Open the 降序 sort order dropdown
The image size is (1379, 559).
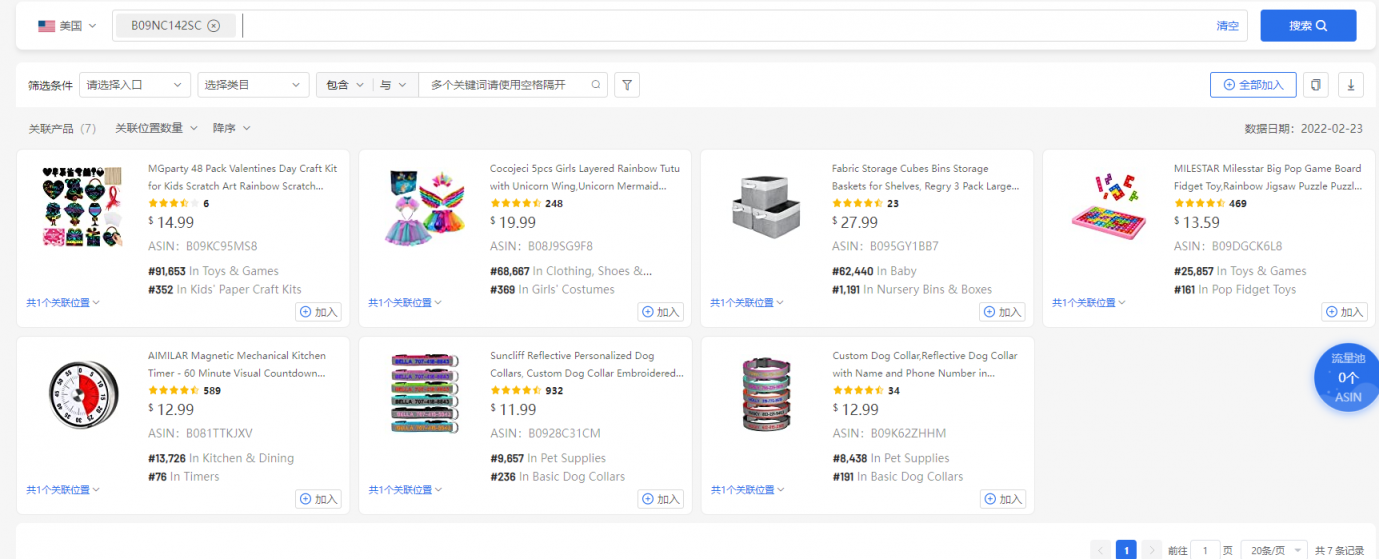coord(231,128)
